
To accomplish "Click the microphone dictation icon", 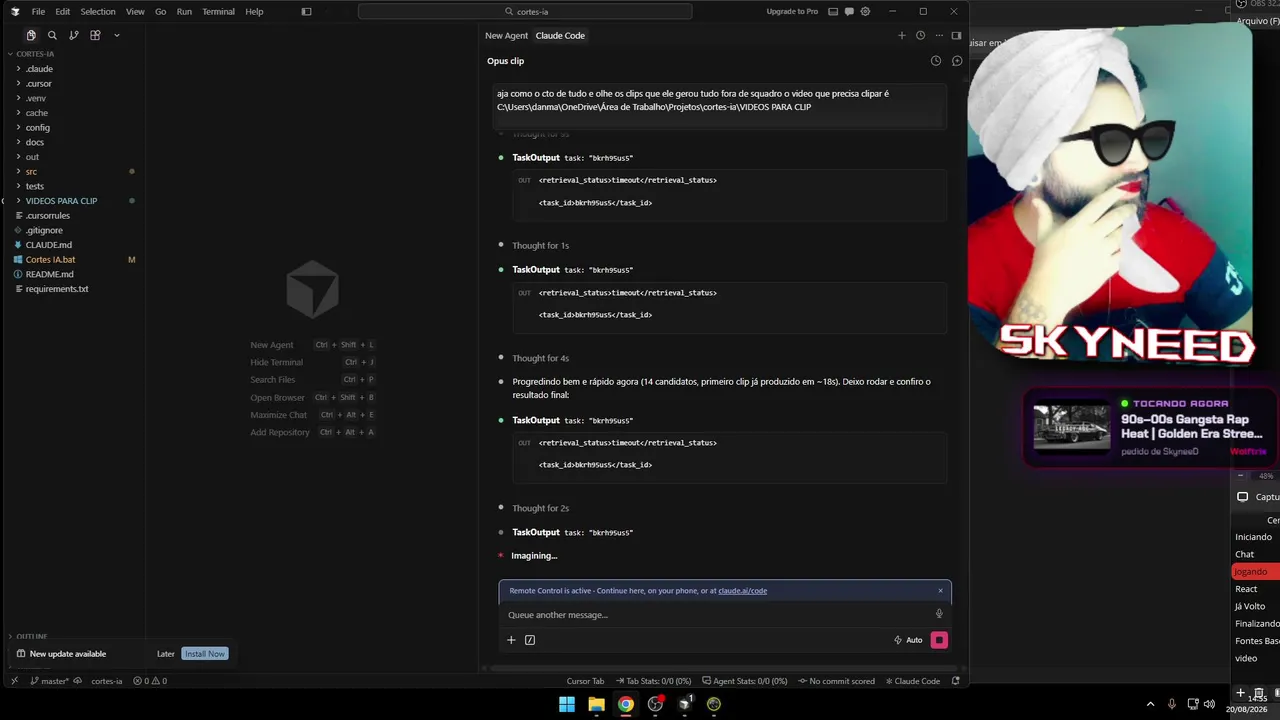I will 939,614.
